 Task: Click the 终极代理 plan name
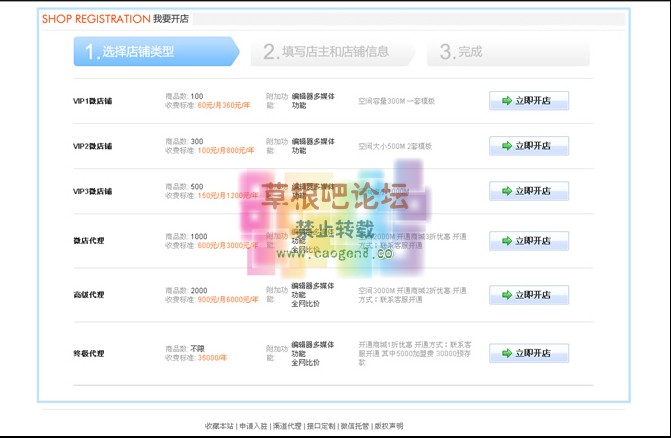88,353
